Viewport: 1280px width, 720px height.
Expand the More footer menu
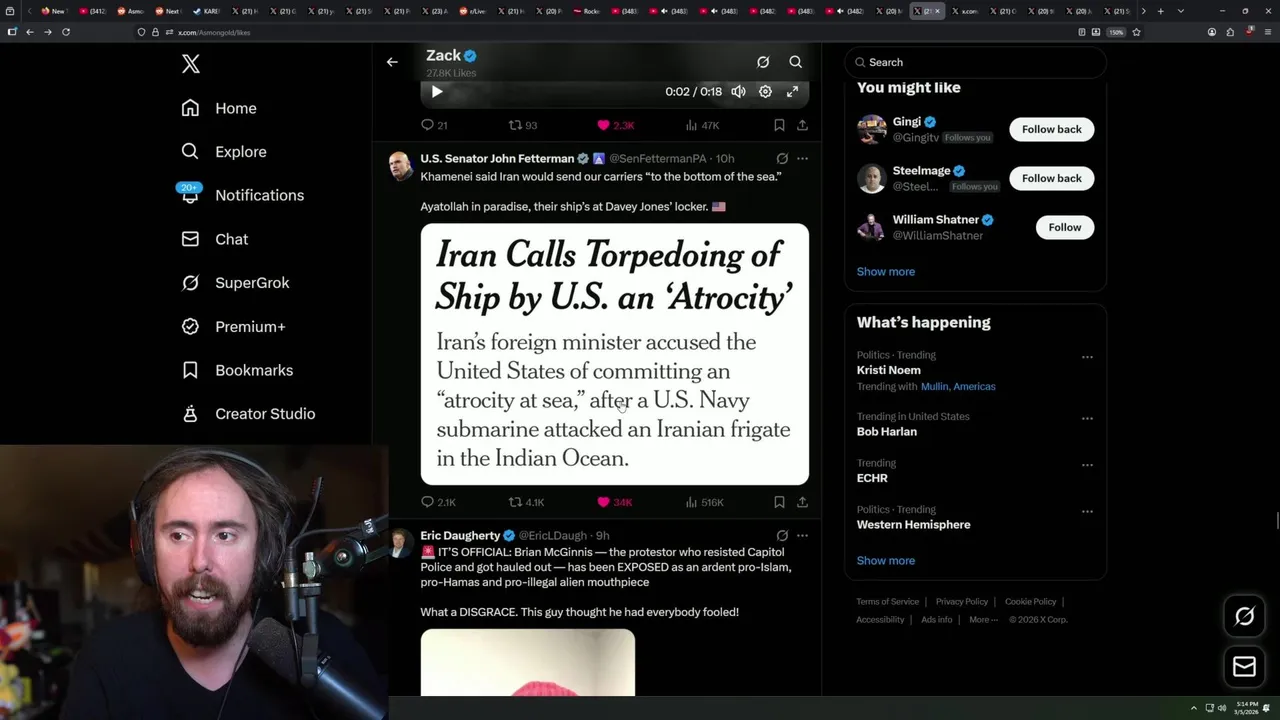coord(983,620)
